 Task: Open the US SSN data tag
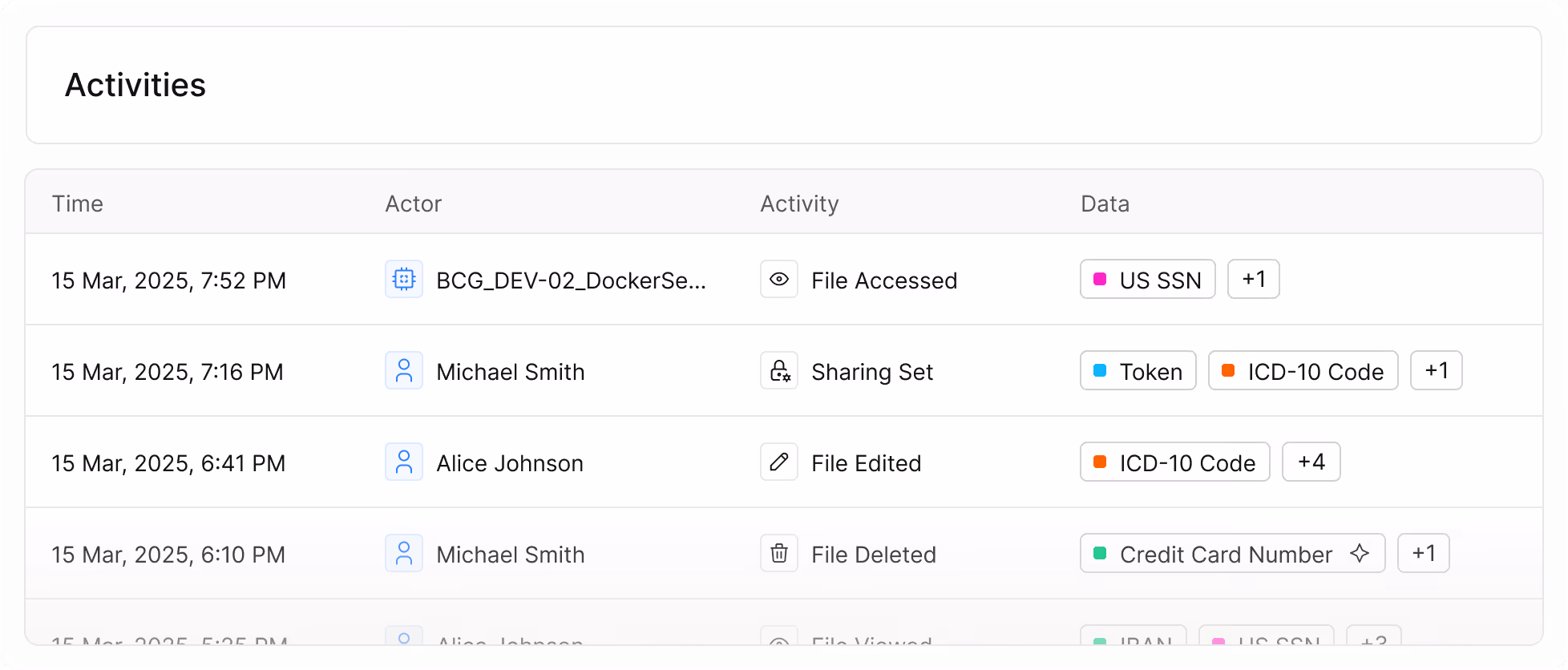1148,280
